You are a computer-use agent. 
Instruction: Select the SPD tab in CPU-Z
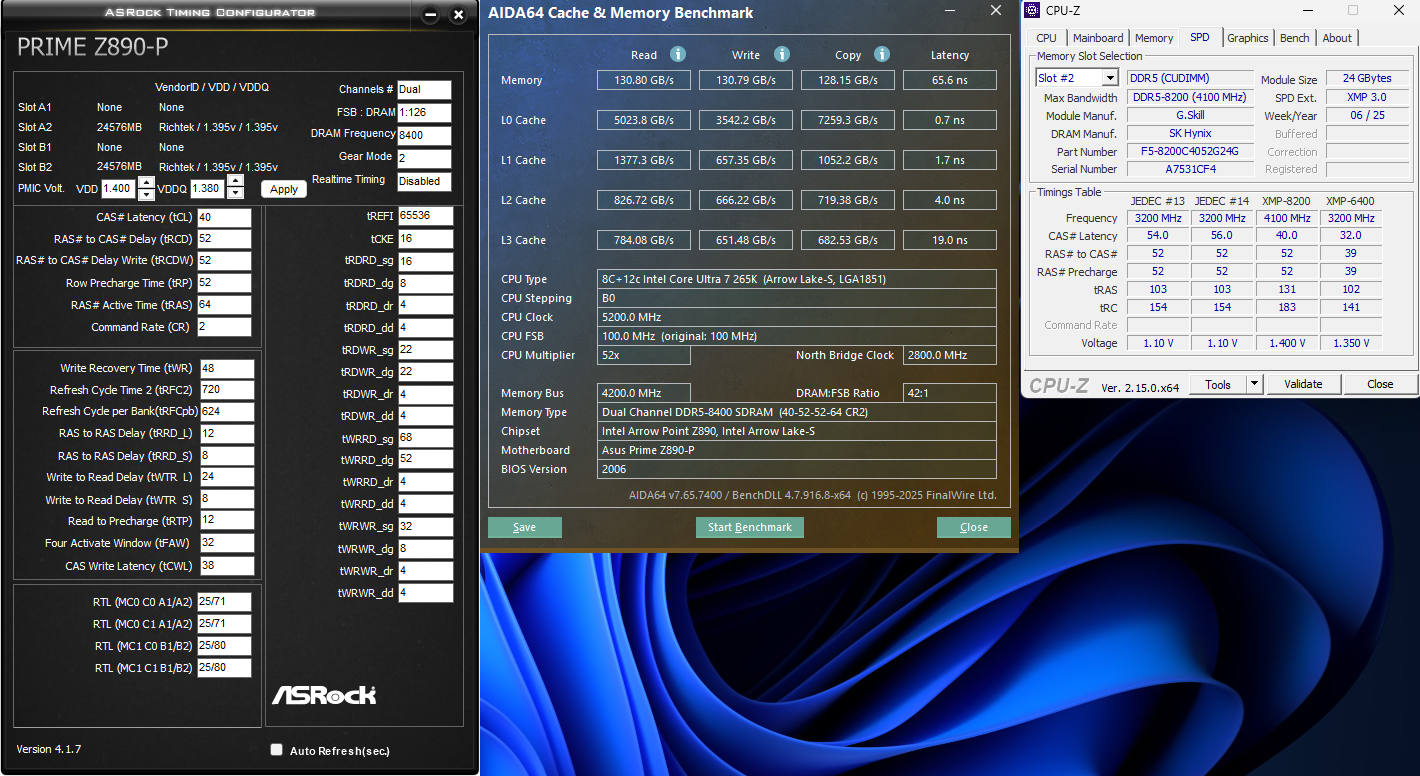pos(1200,37)
